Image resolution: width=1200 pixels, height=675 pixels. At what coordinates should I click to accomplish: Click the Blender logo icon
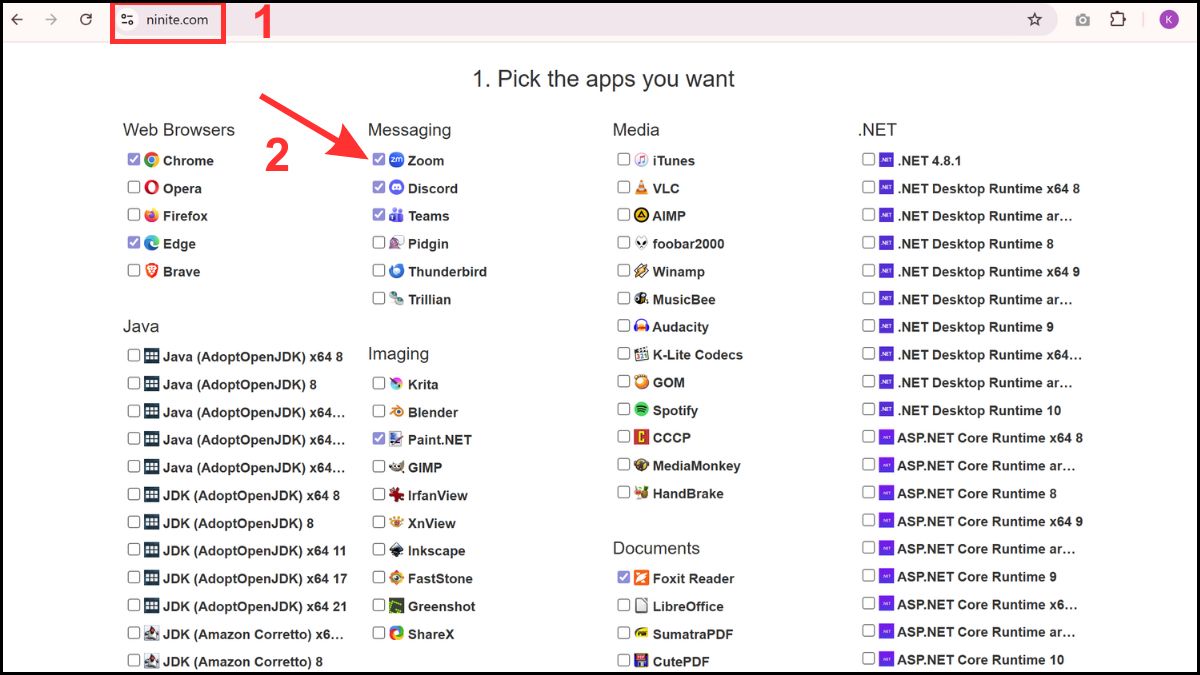point(397,412)
